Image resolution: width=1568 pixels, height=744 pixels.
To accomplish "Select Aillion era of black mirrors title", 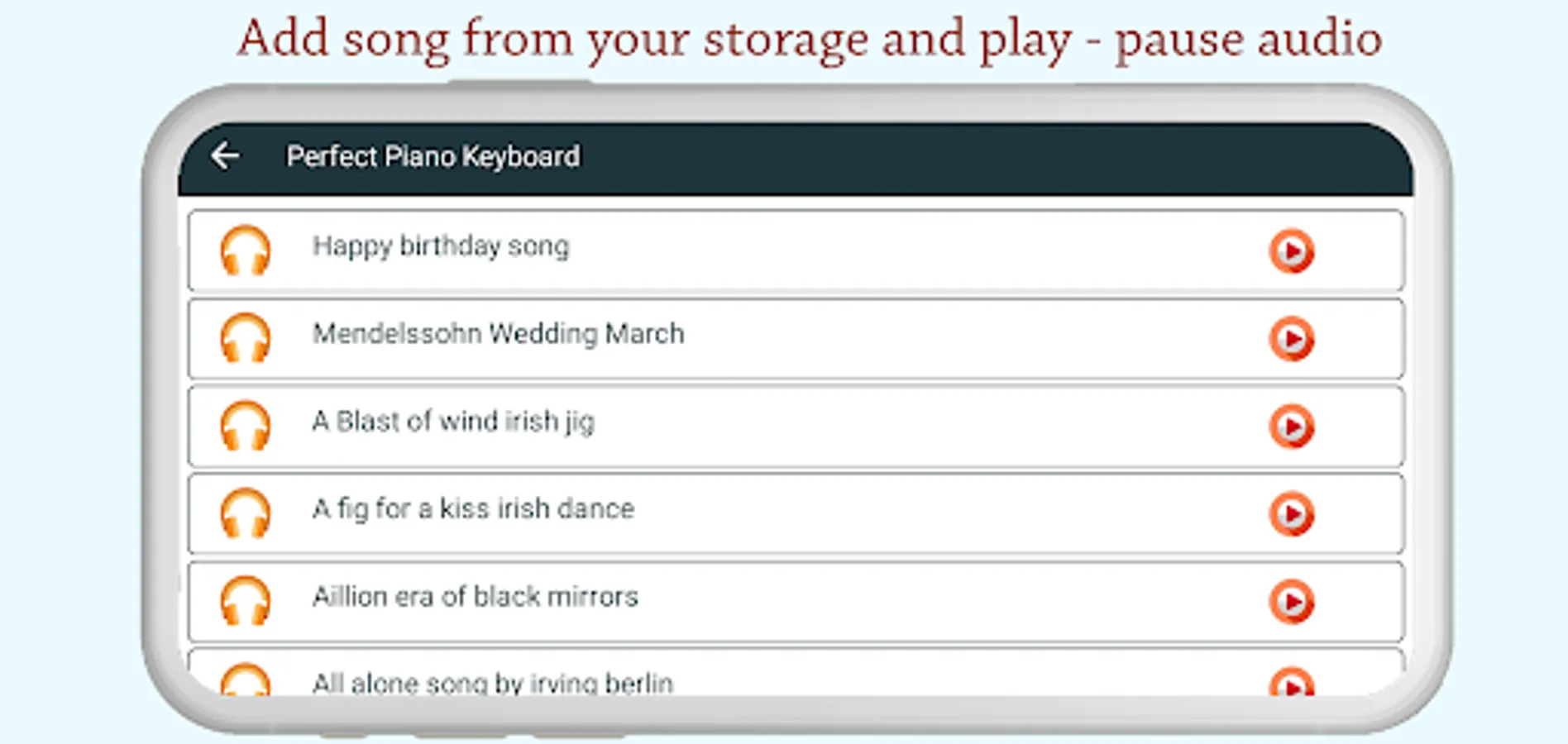I will pos(475,597).
